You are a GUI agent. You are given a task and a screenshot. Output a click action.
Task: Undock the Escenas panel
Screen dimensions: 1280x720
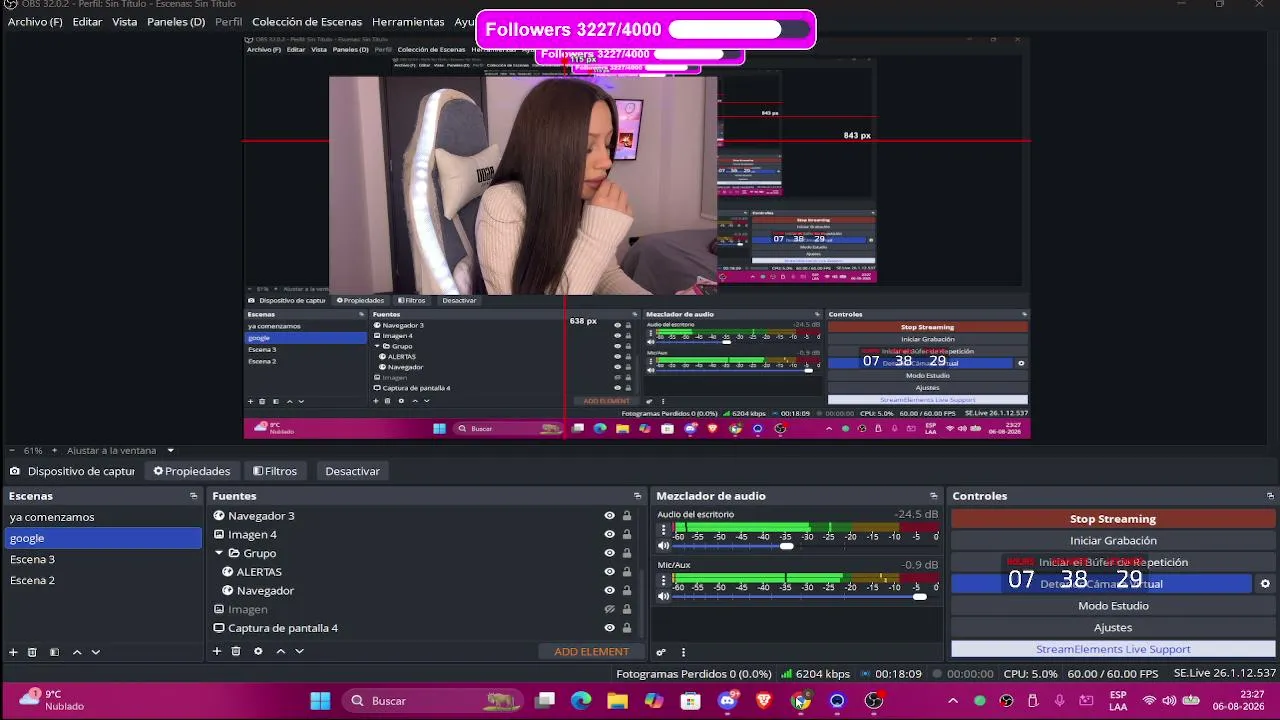coord(194,496)
